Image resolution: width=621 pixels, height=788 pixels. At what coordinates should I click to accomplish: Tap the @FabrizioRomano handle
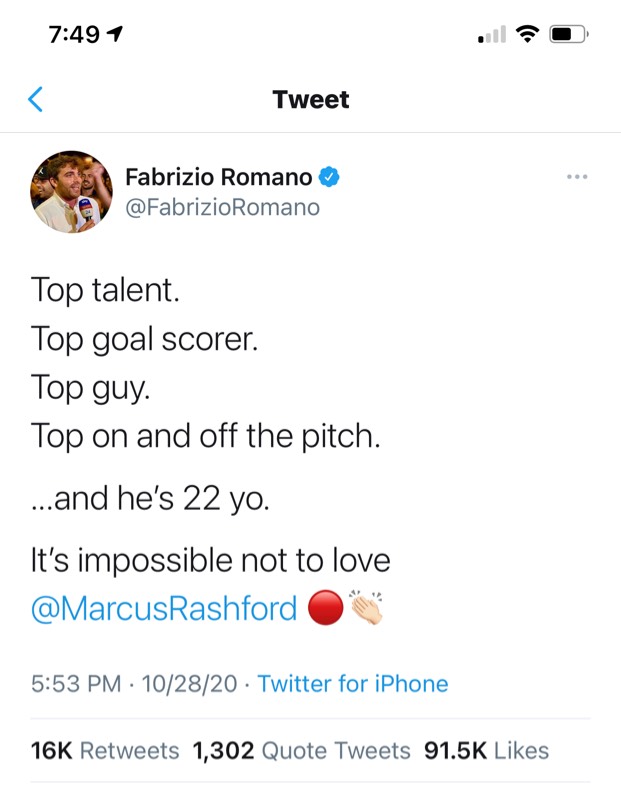pyautogui.click(x=222, y=207)
